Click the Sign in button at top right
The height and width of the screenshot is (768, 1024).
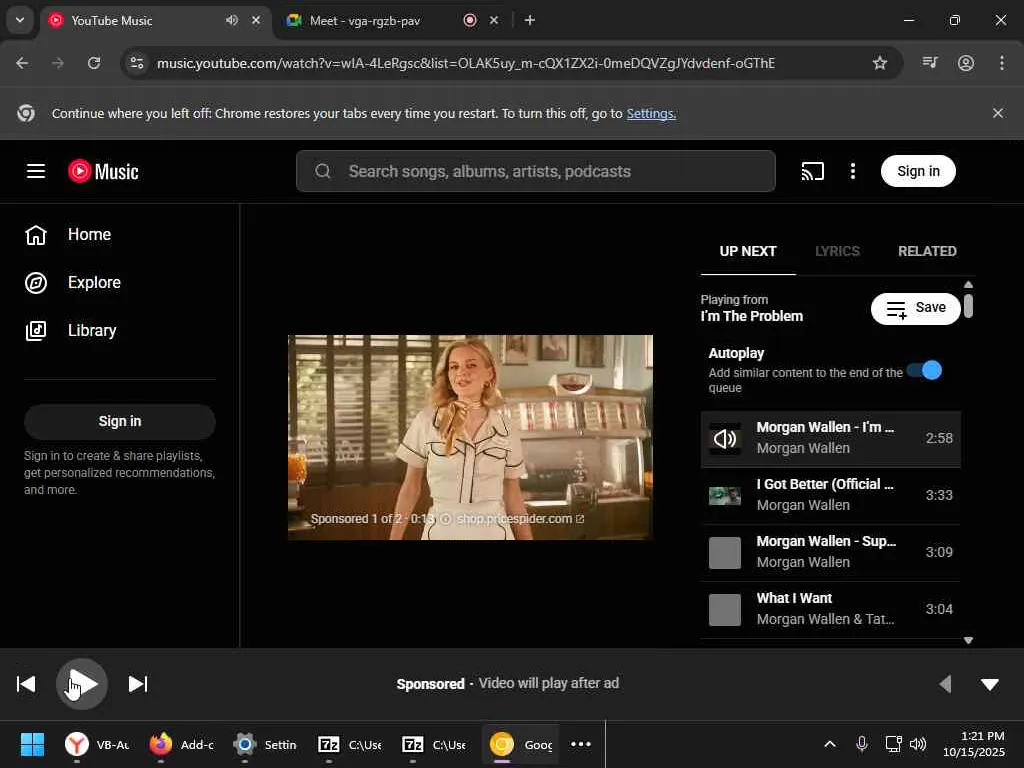coord(917,171)
